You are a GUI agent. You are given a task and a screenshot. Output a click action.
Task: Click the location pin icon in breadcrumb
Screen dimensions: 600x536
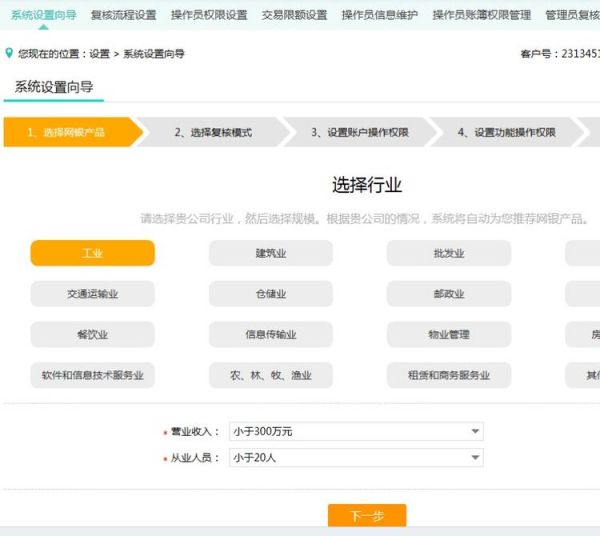click(x=10, y=53)
